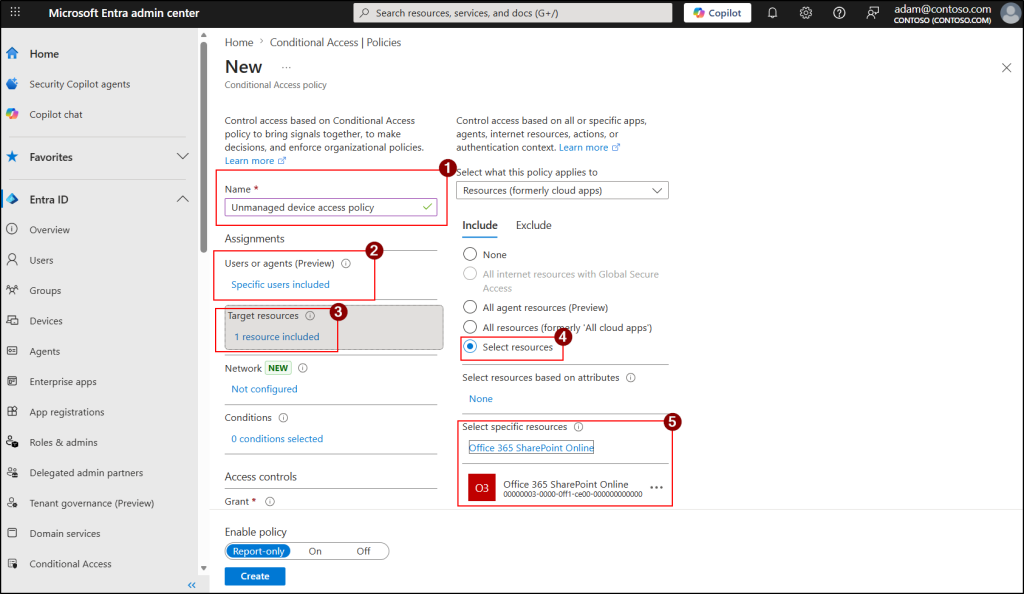Set Enable policy to On
Viewport: 1024px width, 594px height.
click(x=315, y=551)
